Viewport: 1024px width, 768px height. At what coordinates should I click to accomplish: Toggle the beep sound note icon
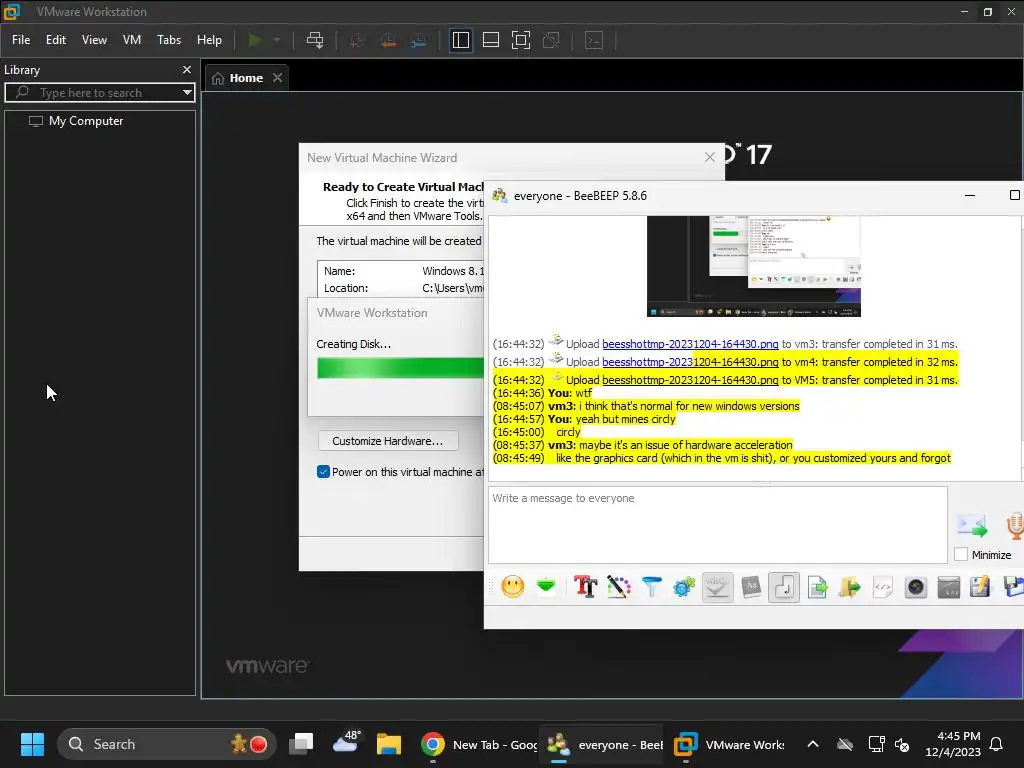(784, 586)
